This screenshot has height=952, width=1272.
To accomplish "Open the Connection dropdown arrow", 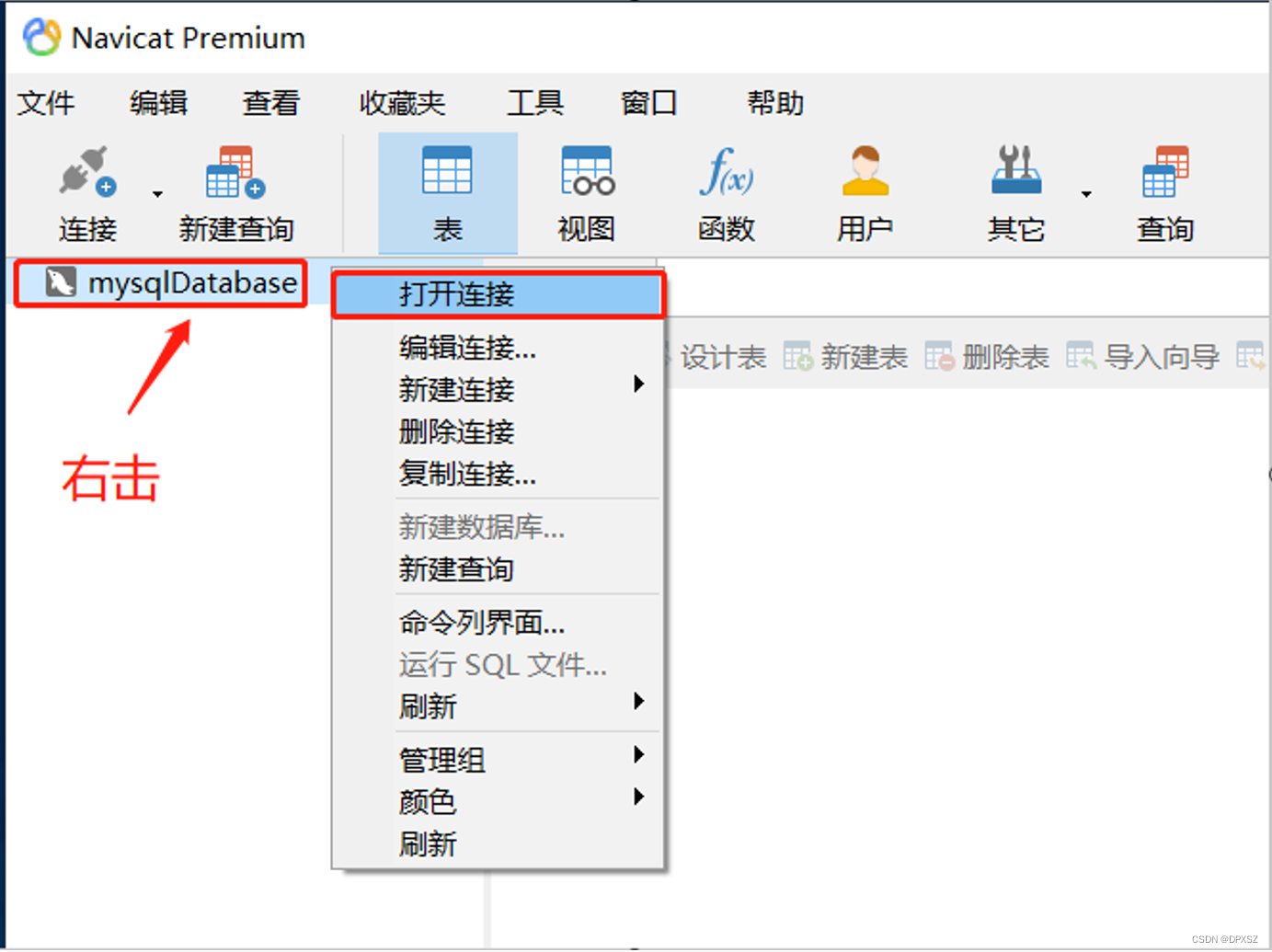I will tap(157, 194).
